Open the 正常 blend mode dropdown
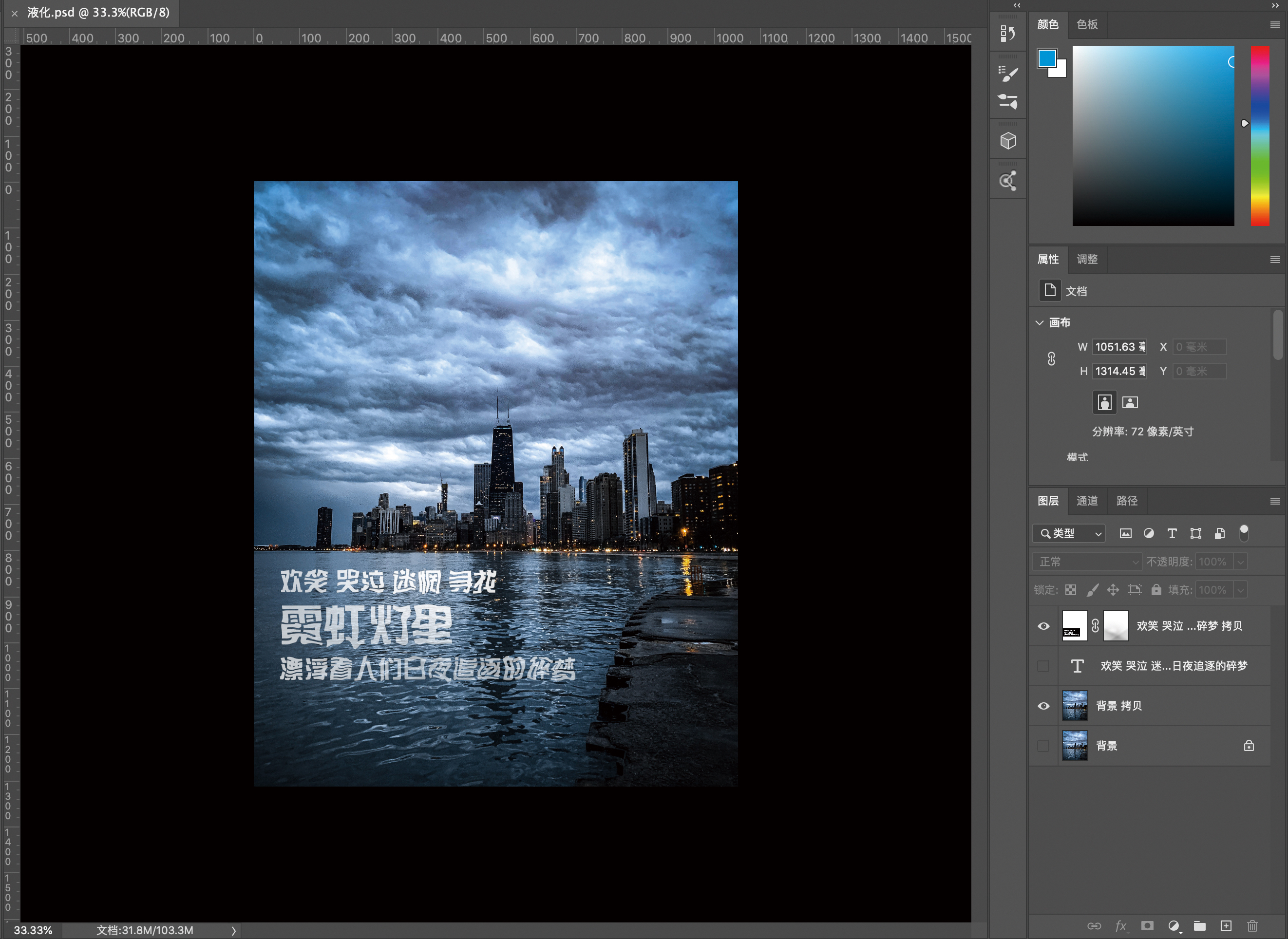Viewport: 1288px width, 939px height. tap(1087, 562)
